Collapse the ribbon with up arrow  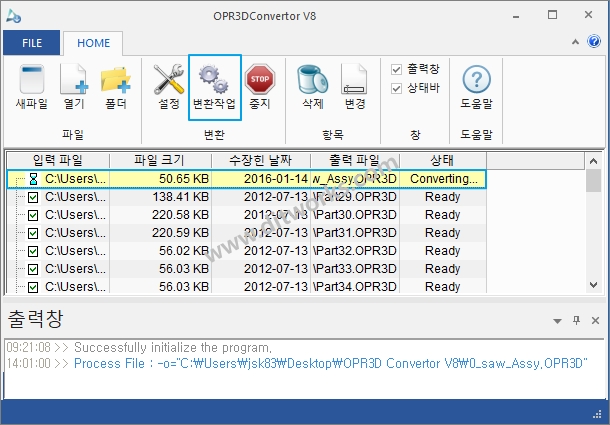(x=575, y=42)
